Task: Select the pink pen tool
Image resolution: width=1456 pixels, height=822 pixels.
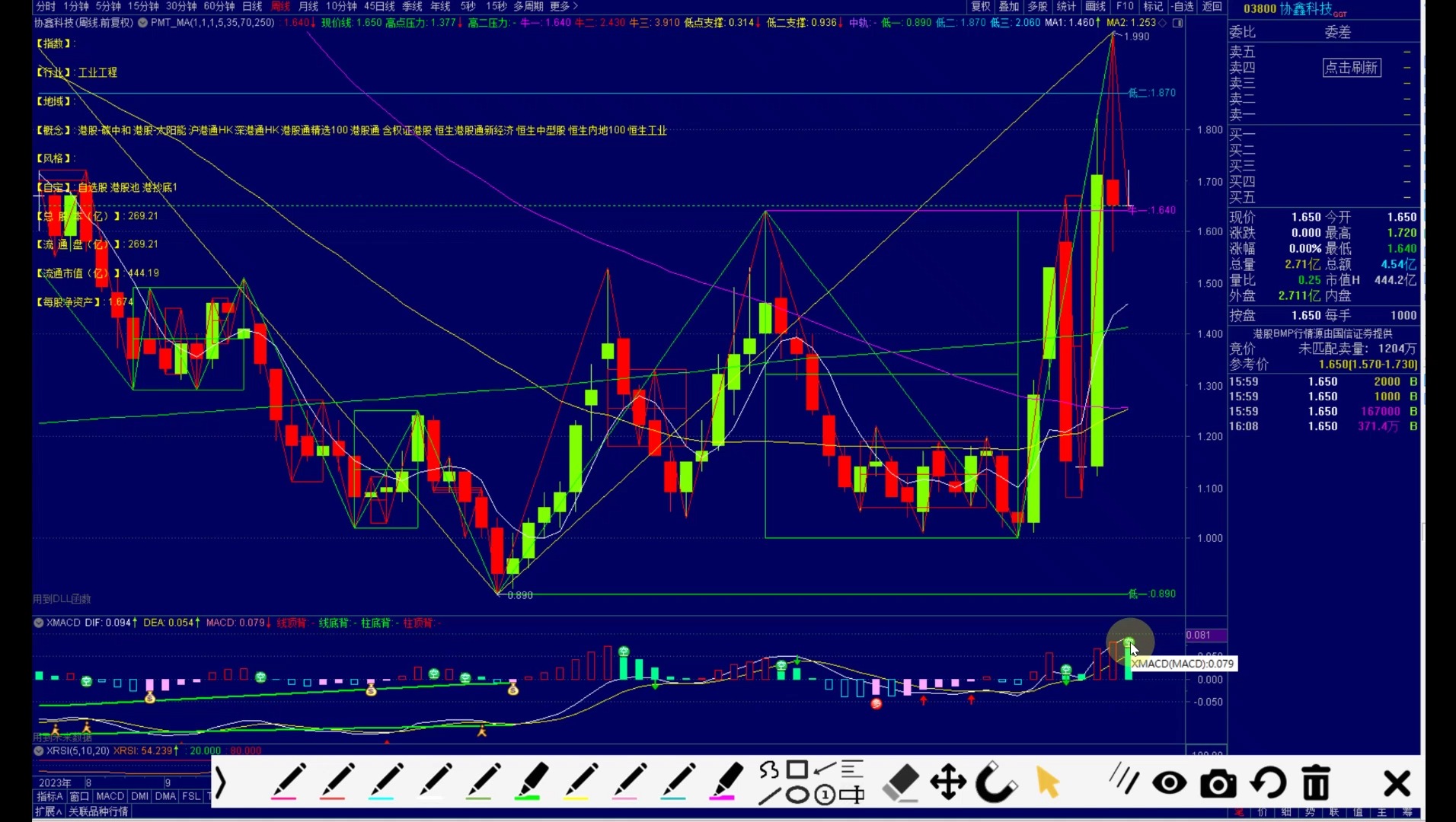Action: [x=630, y=782]
